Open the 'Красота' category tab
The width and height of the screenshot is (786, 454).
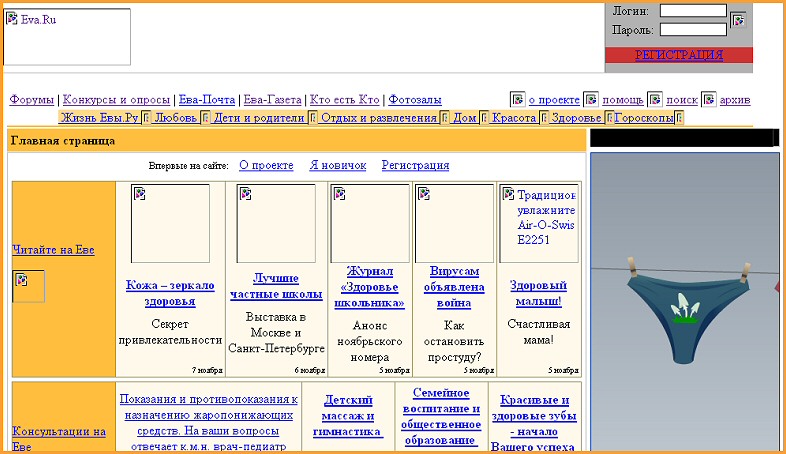pyautogui.click(x=514, y=118)
